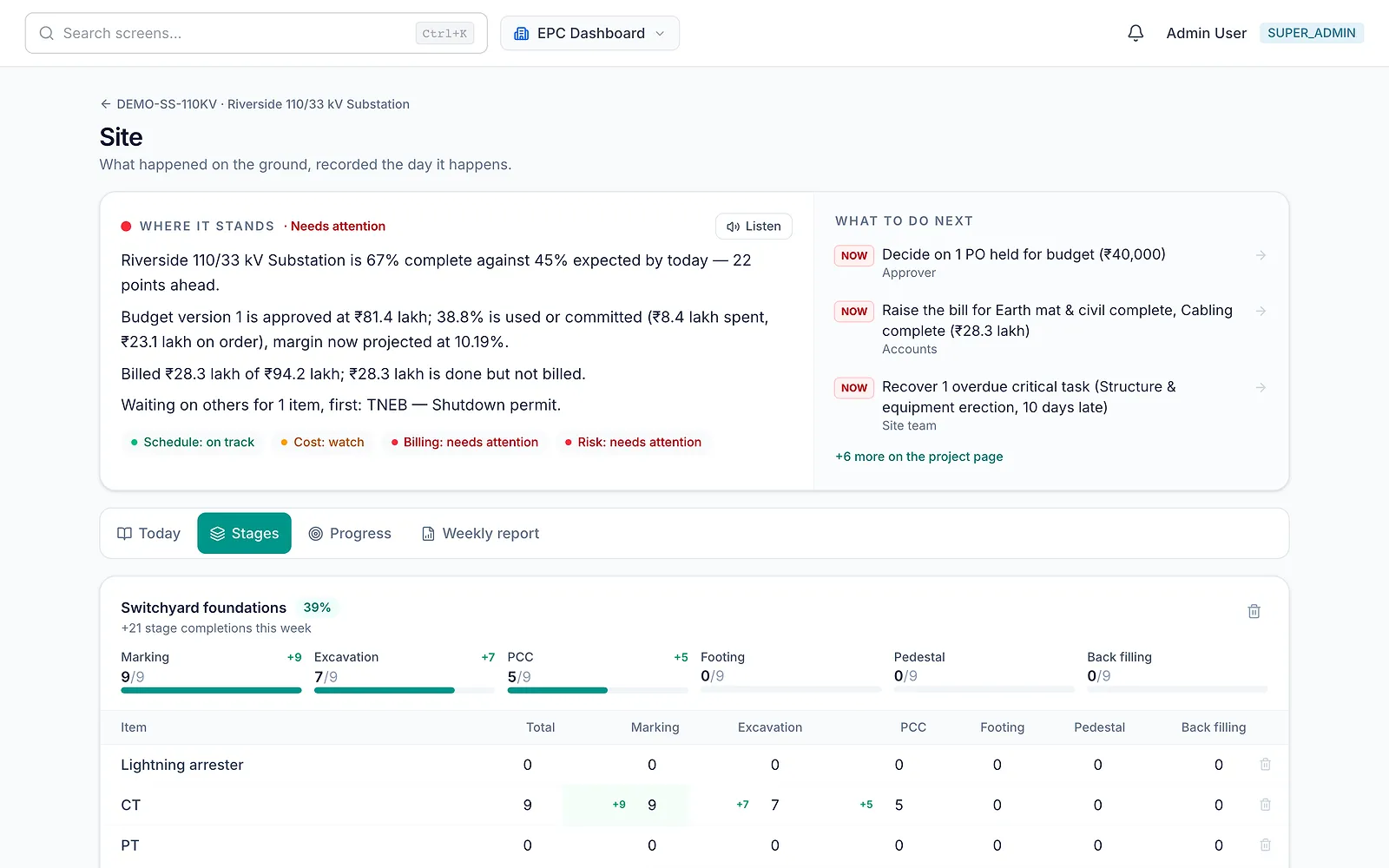Click the Schedule: on track chip
Screen dimensions: 1389x868
click(193, 442)
